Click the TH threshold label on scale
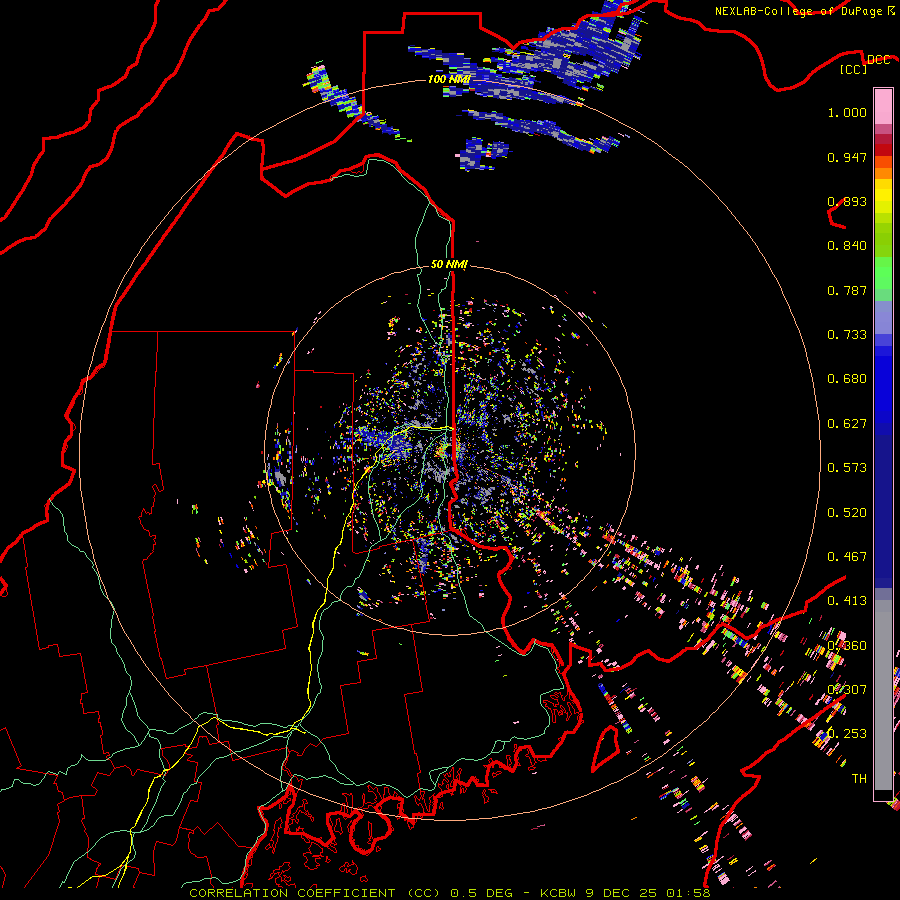The height and width of the screenshot is (900, 900). pos(859,779)
